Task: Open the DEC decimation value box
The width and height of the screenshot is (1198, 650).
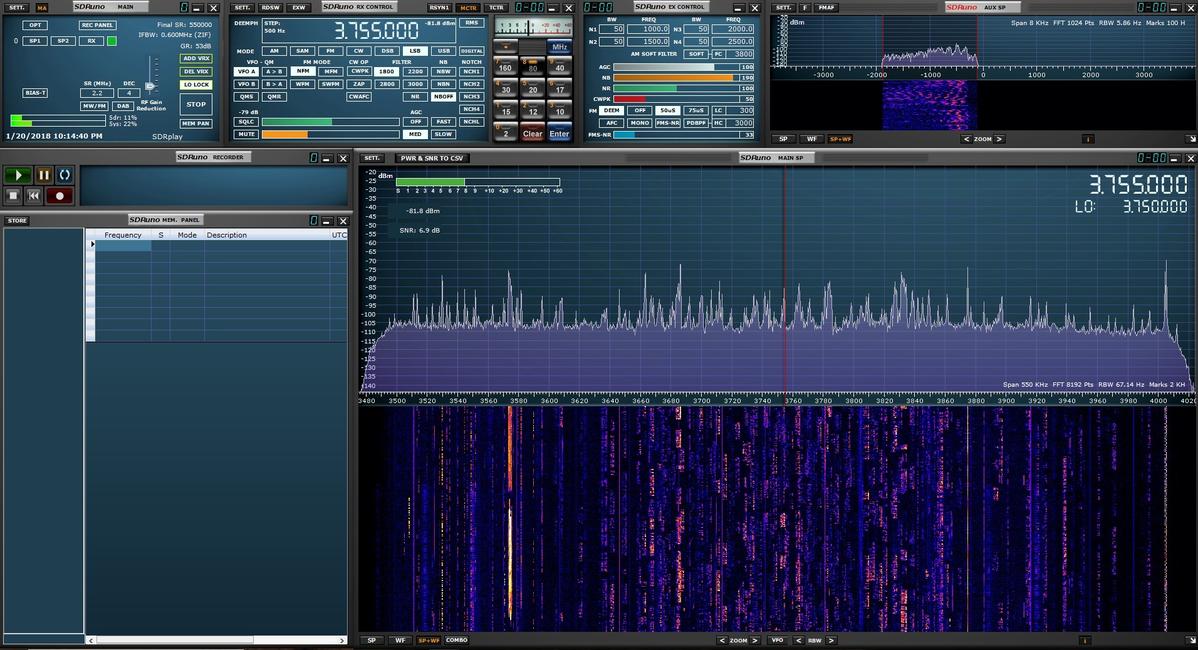Action: click(128, 92)
